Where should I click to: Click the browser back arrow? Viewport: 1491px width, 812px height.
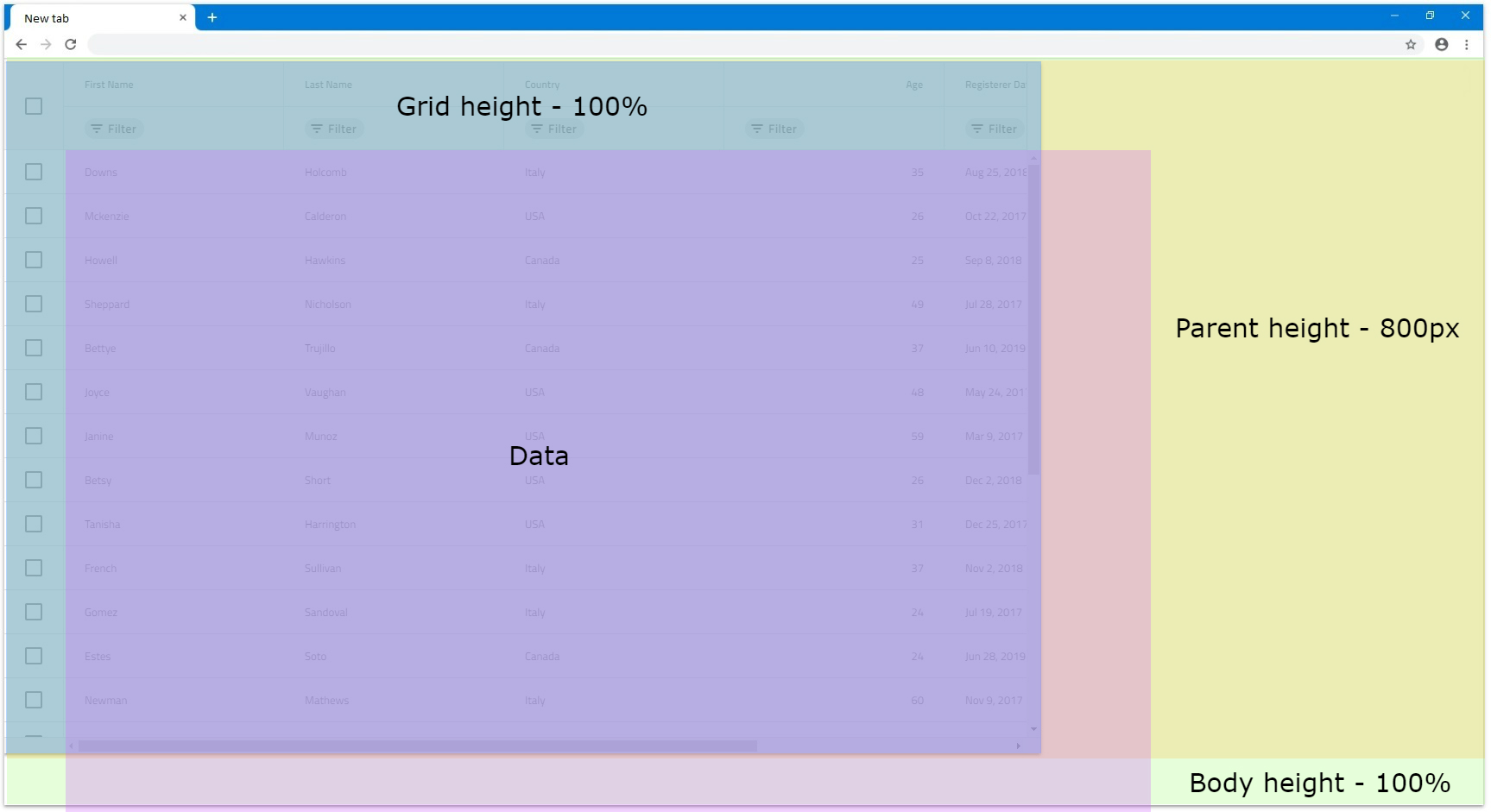click(x=22, y=45)
